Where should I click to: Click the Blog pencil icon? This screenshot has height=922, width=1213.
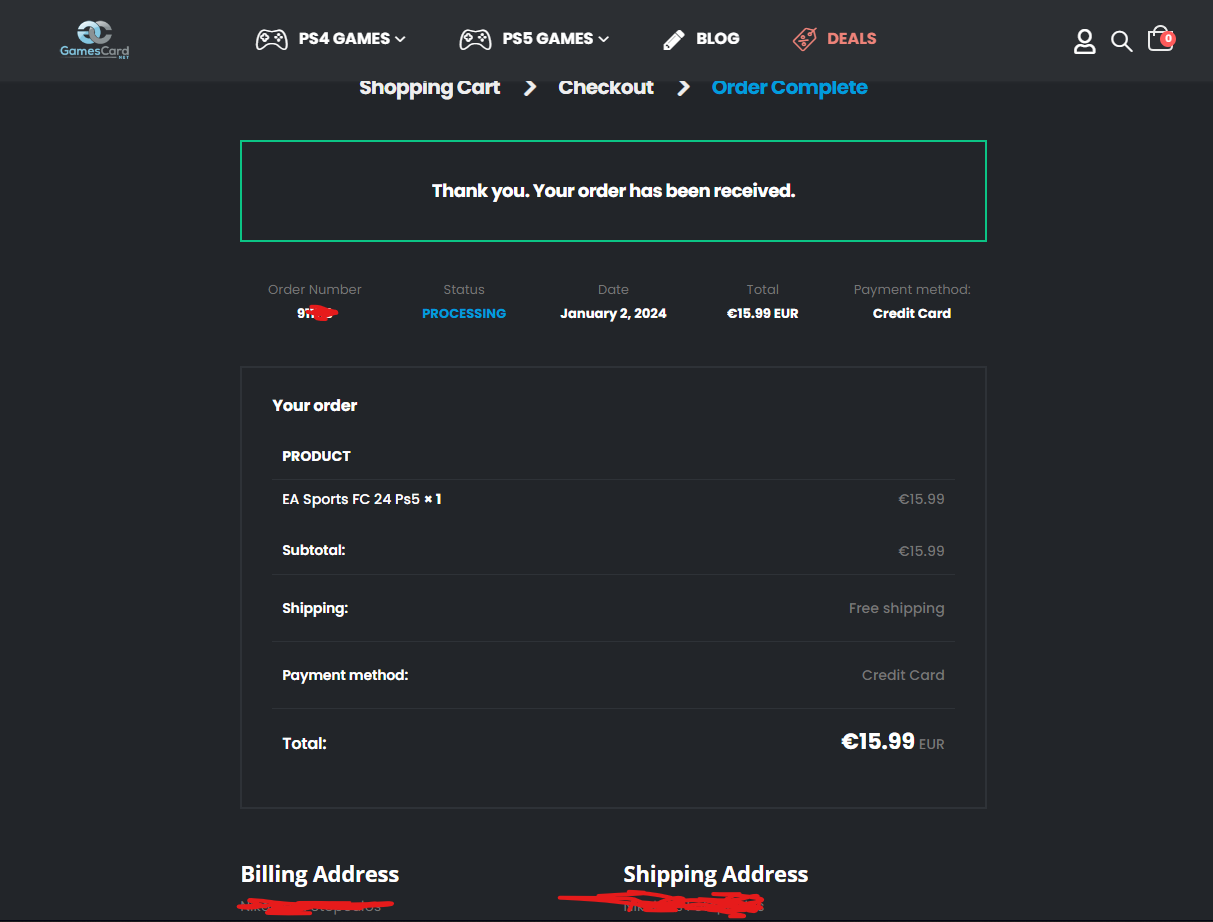coord(674,39)
